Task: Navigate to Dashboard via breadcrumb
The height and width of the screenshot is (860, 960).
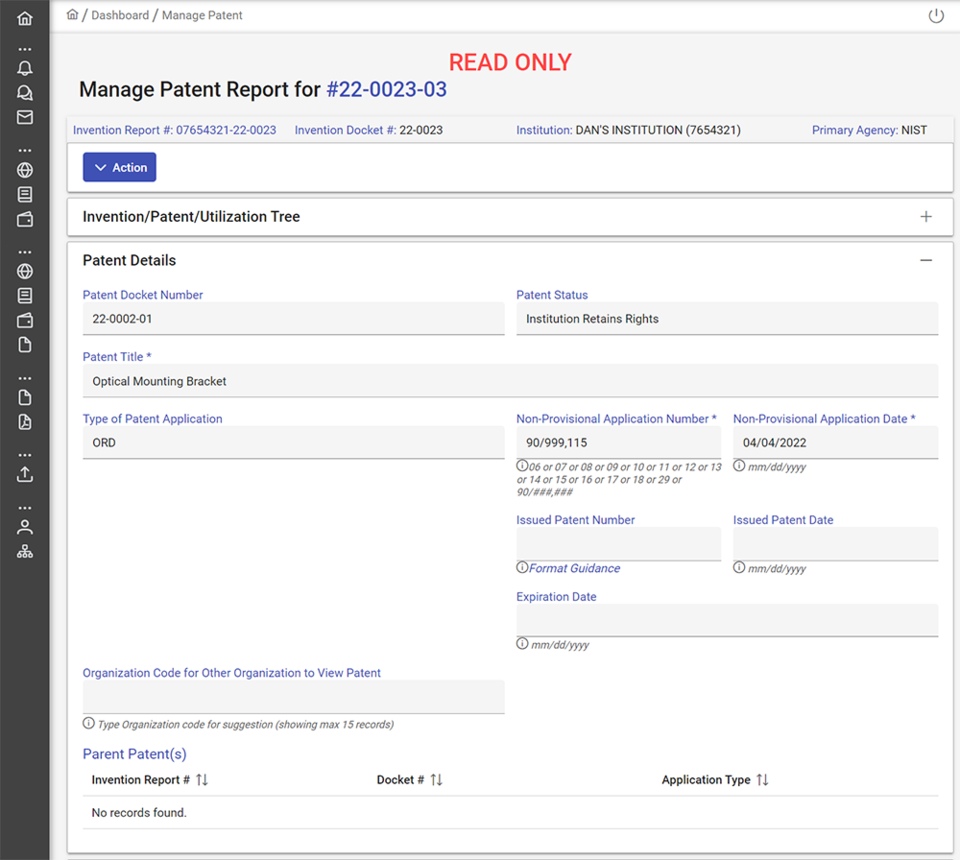Action: (120, 15)
